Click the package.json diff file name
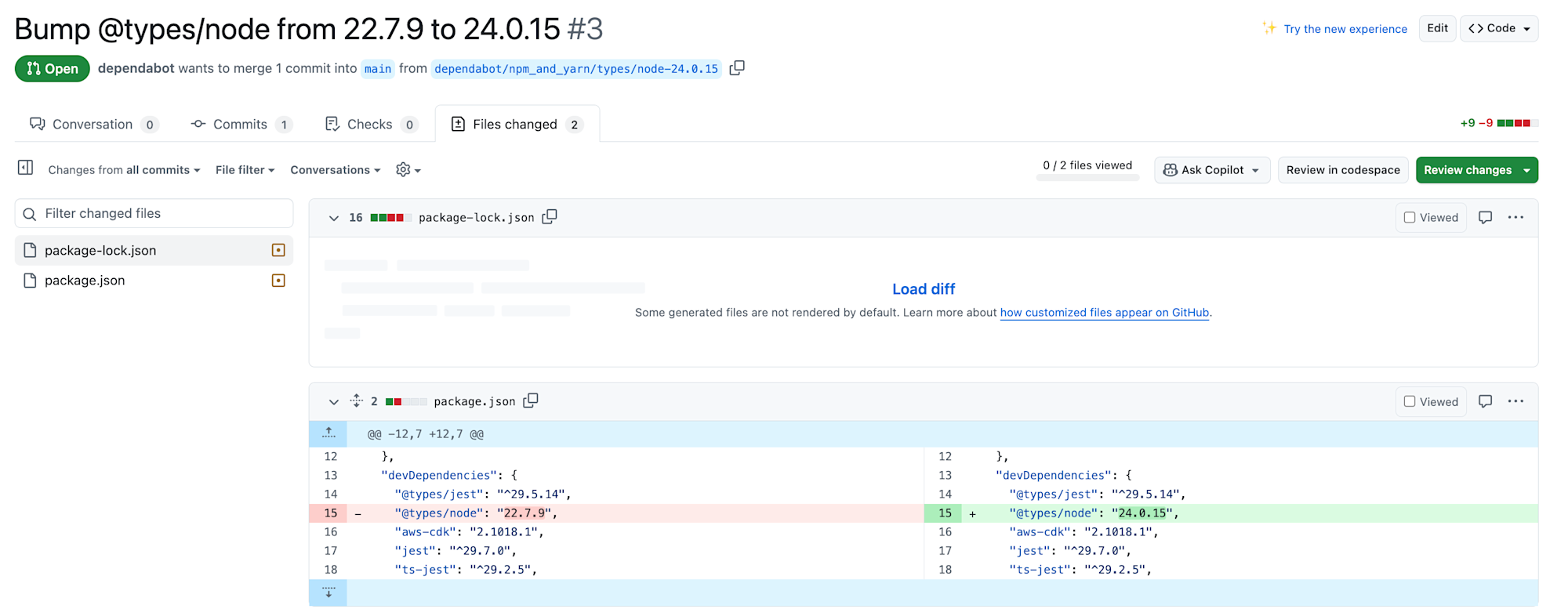The width and height of the screenshot is (1568, 616). 474,401
